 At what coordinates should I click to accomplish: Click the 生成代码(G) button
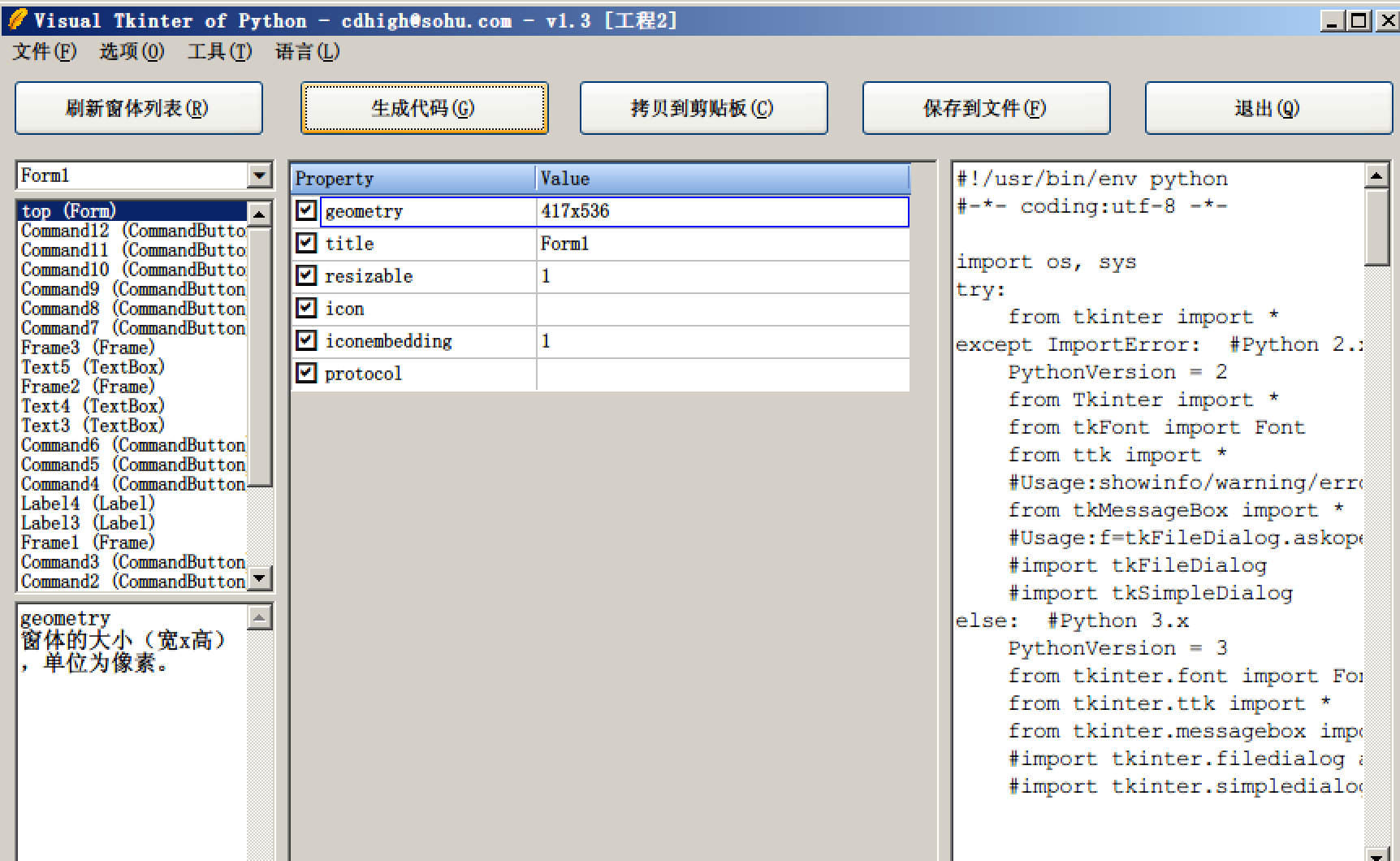423,108
